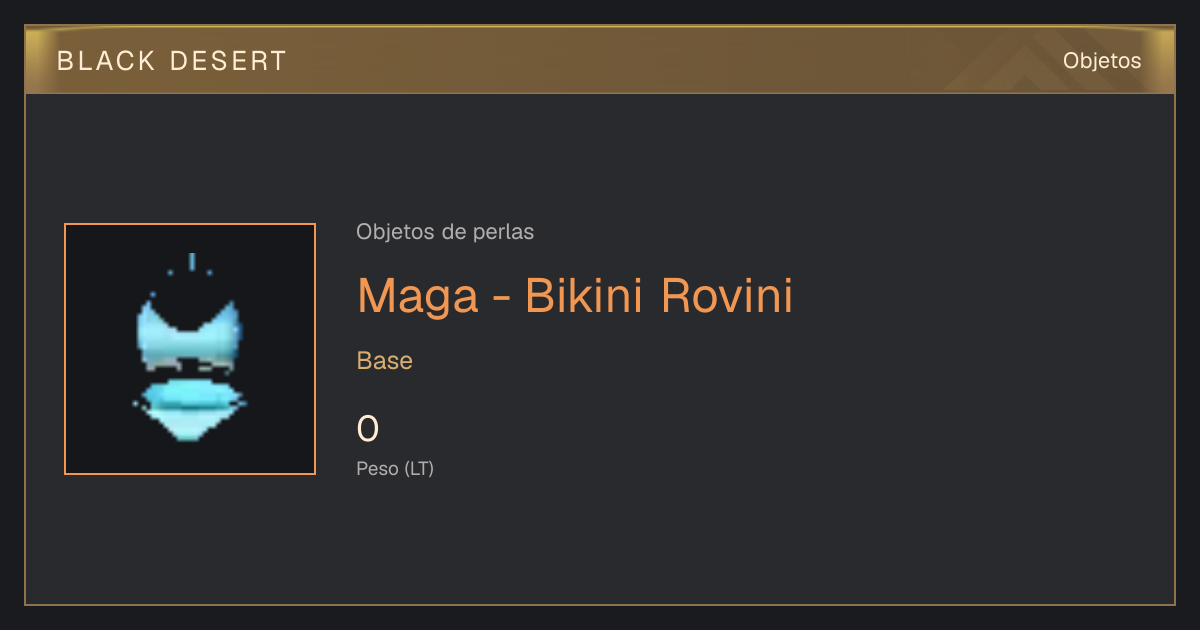The height and width of the screenshot is (630, 1200).
Task: Select the Base grade label
Action: (385, 361)
